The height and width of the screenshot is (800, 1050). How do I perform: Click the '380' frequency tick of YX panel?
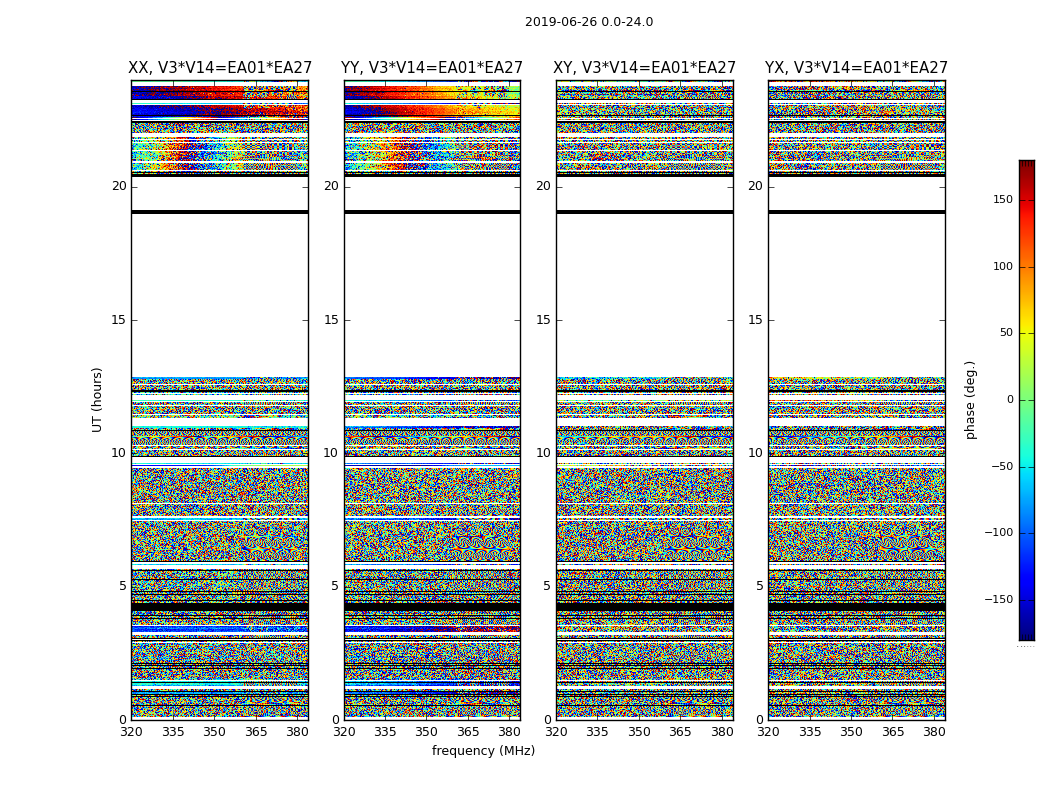click(934, 732)
